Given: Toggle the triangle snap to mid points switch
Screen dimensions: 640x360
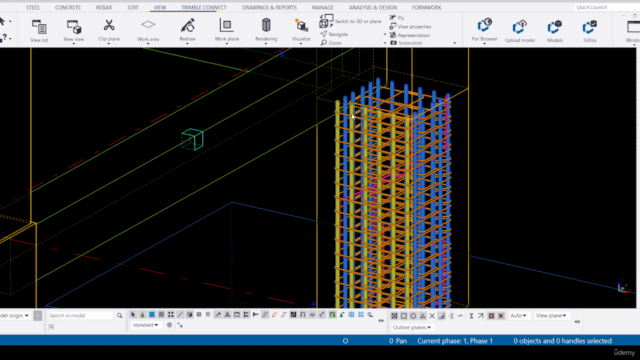Looking at the screenshot, I should tap(422, 316).
